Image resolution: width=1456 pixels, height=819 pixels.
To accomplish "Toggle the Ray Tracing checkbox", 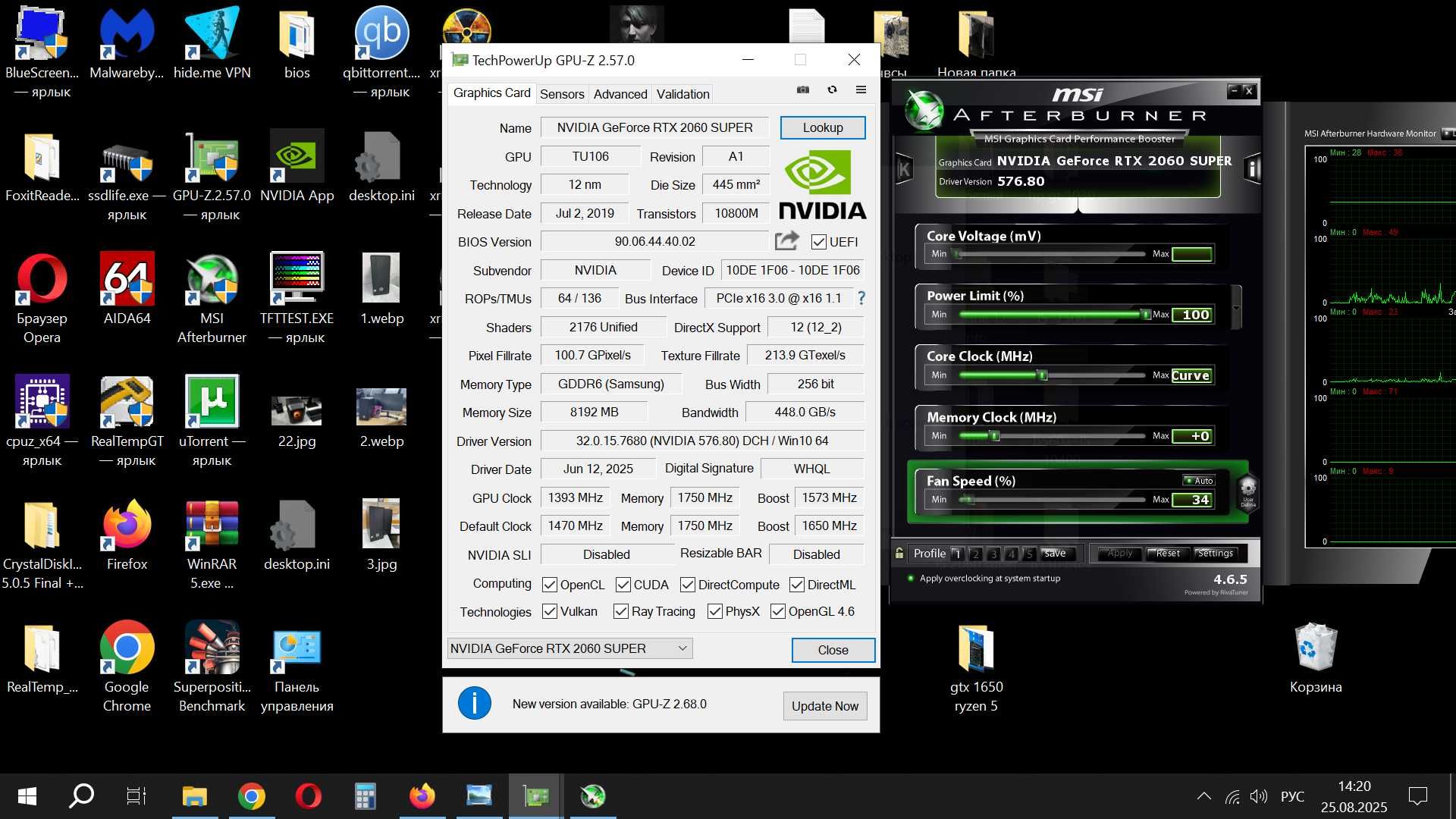I will click(621, 611).
